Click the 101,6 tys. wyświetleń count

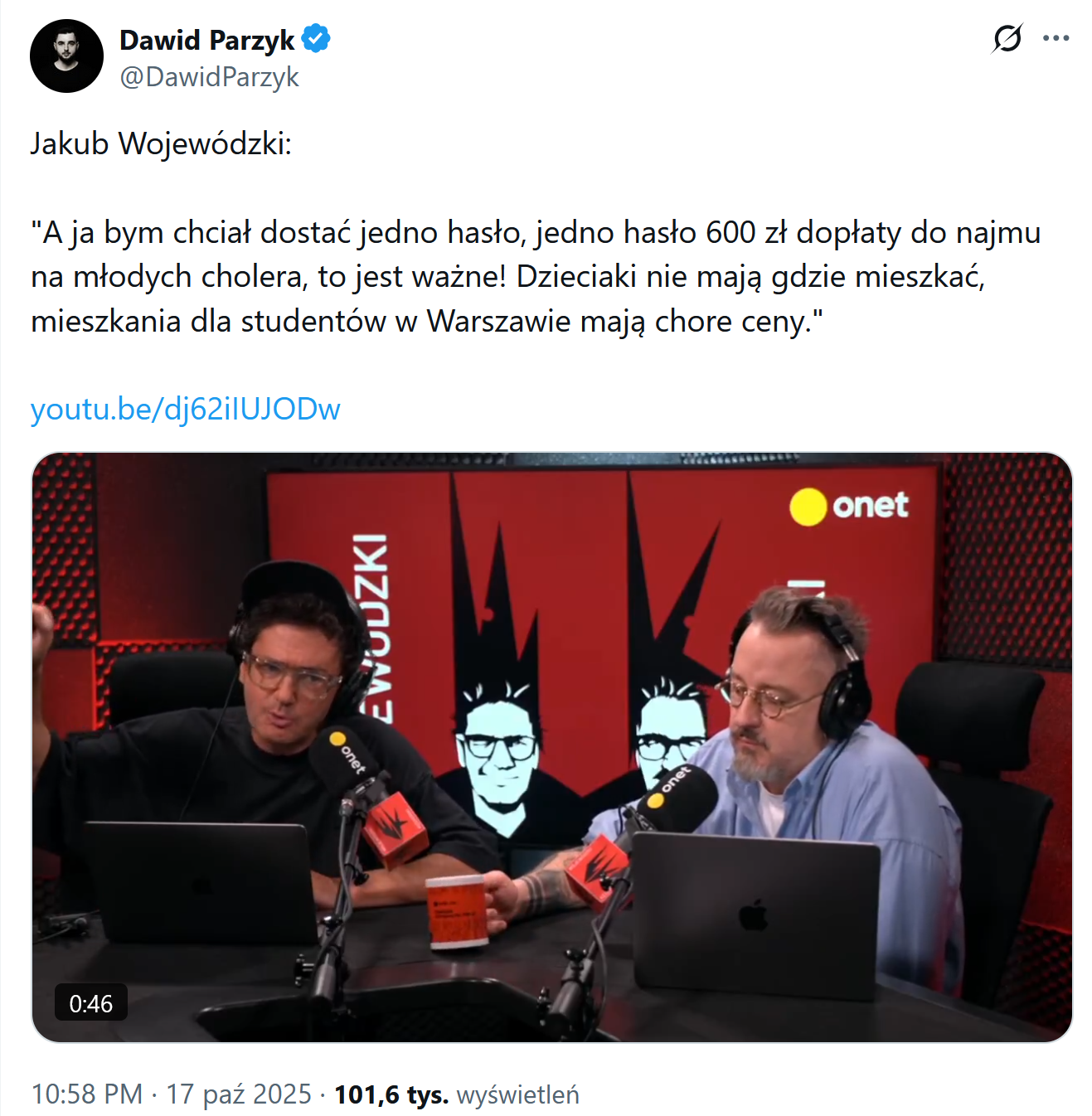pos(457,1094)
